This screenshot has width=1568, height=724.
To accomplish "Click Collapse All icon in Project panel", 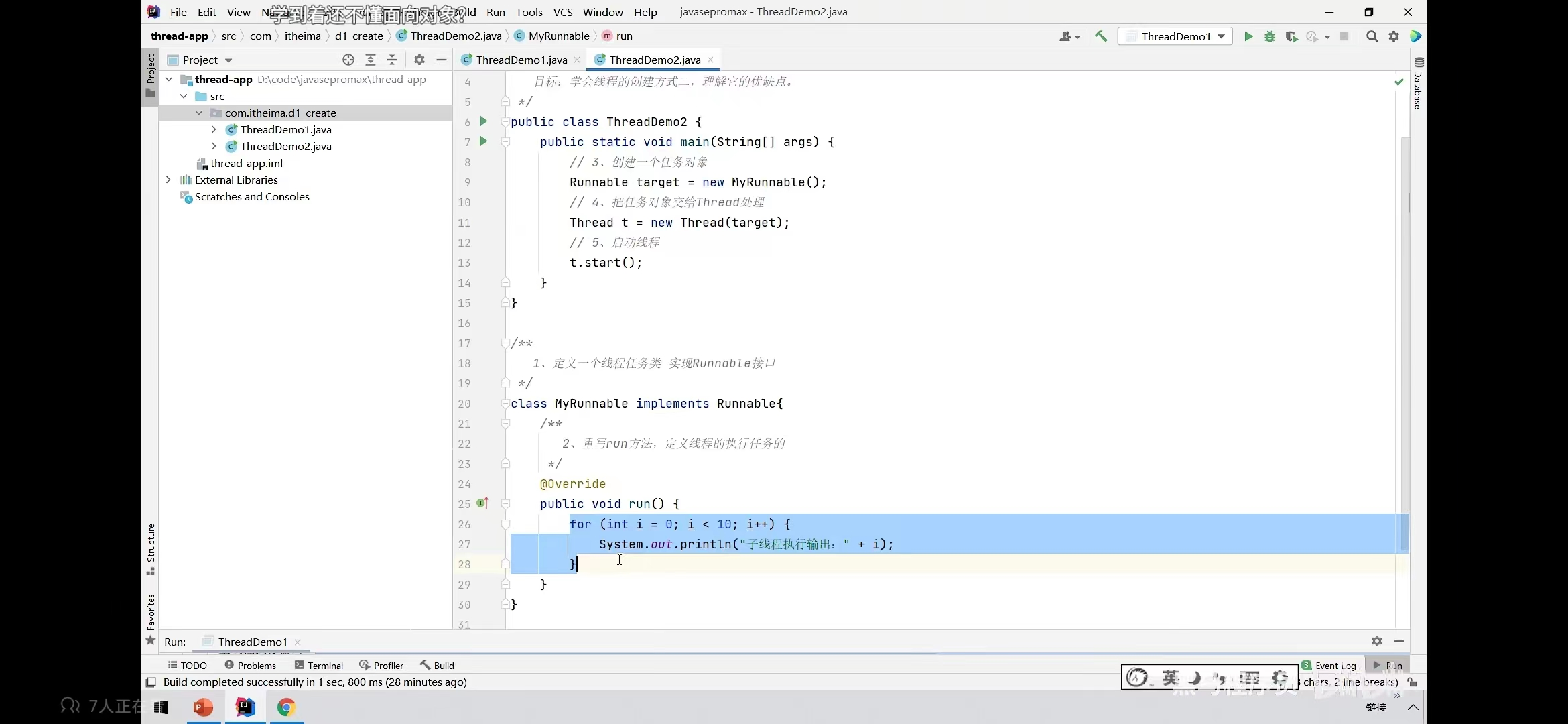I will tap(392, 60).
